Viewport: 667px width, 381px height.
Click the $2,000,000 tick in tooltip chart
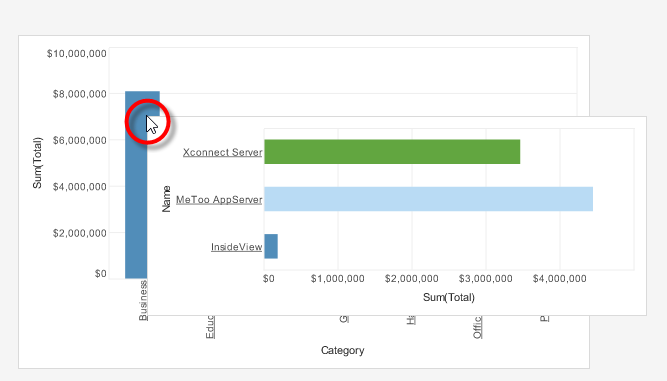click(412, 279)
